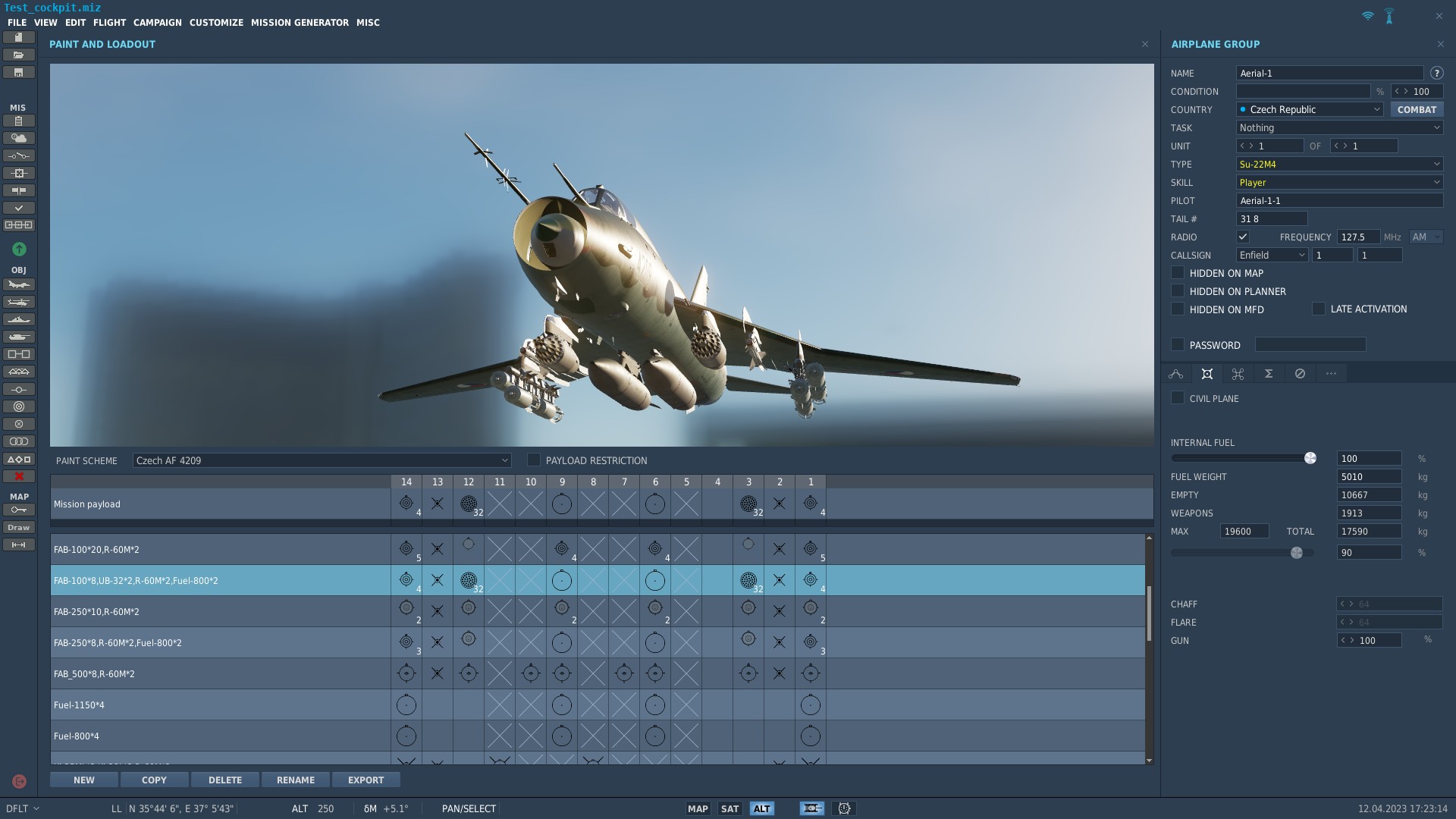Click the green fly mission arrow icon

click(19, 249)
